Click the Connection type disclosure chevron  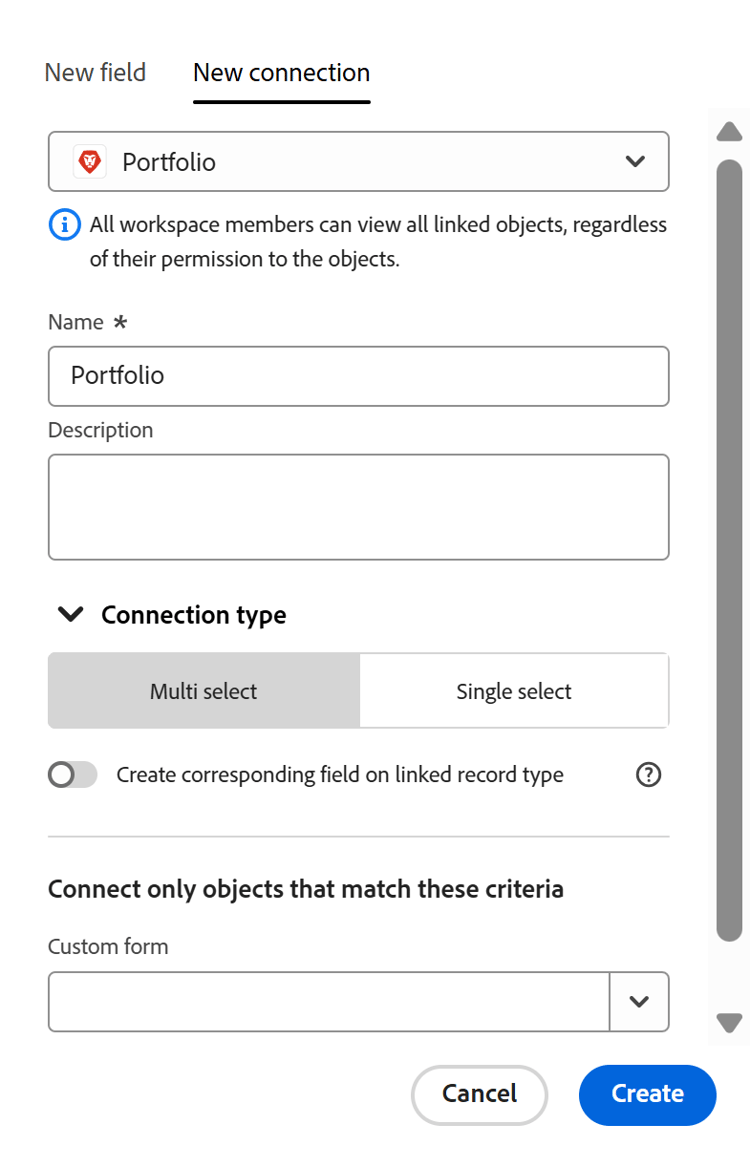(70, 614)
